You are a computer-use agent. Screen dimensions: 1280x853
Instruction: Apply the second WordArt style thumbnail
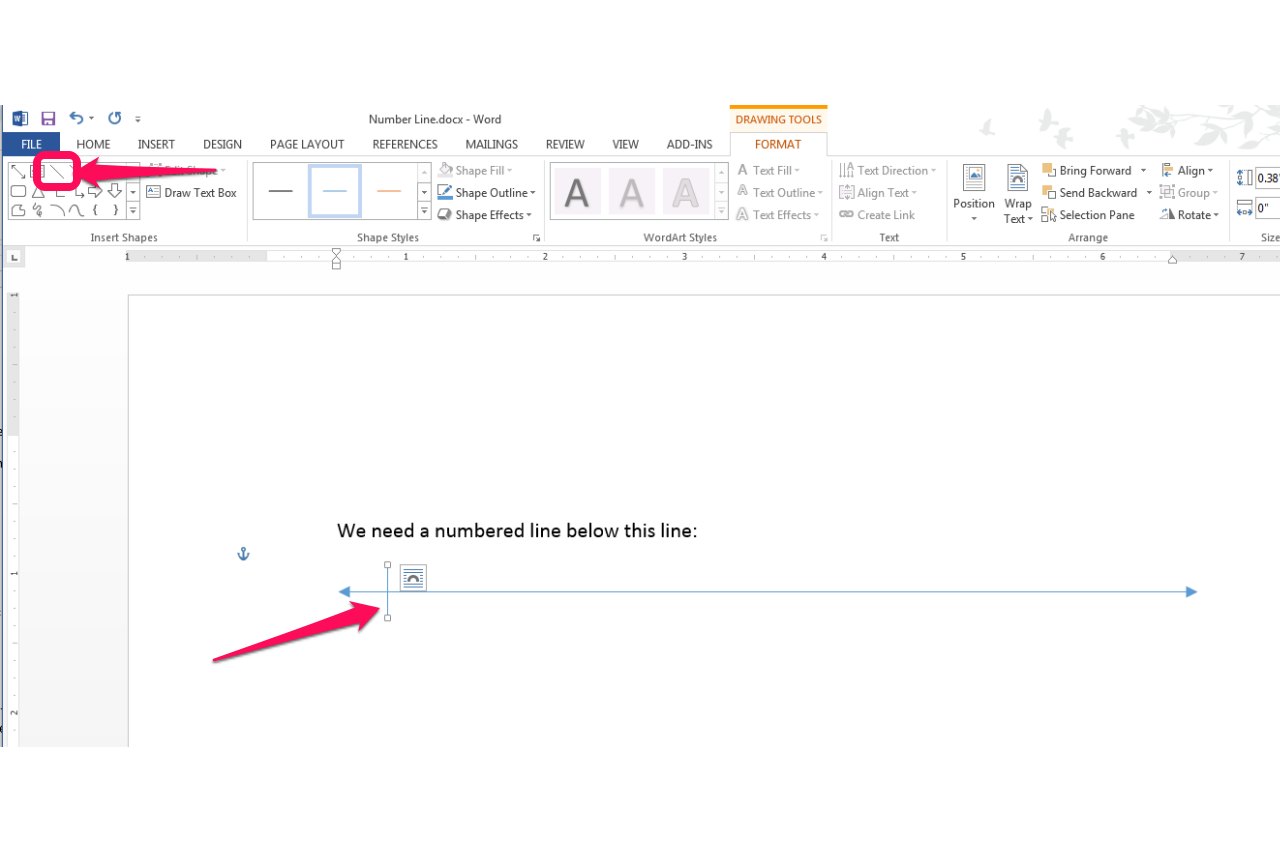coord(631,191)
